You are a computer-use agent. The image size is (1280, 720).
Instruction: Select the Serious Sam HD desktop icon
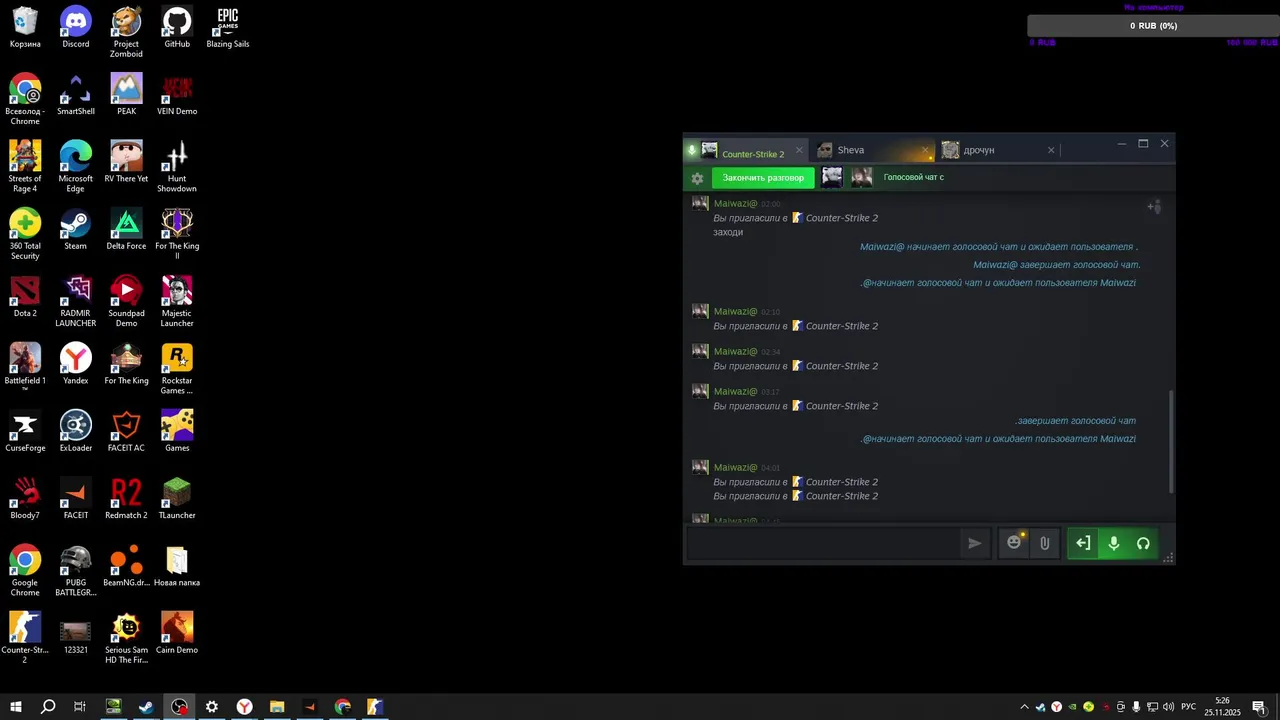click(x=126, y=637)
